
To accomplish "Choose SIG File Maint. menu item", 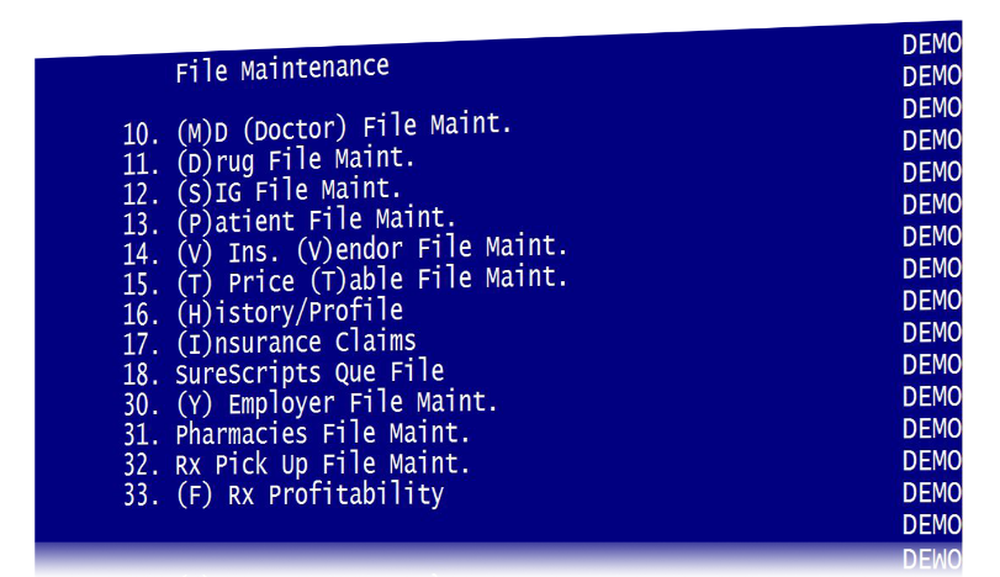I will coord(288,189).
